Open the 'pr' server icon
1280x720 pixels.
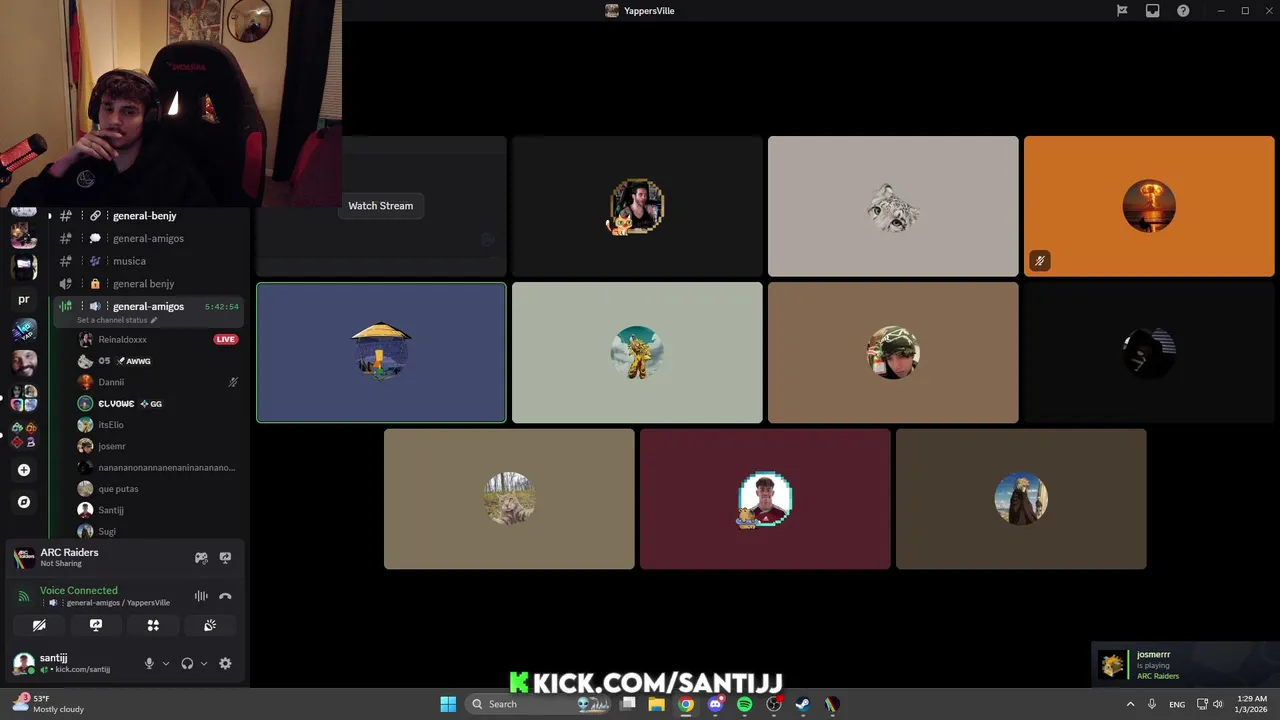[24, 299]
